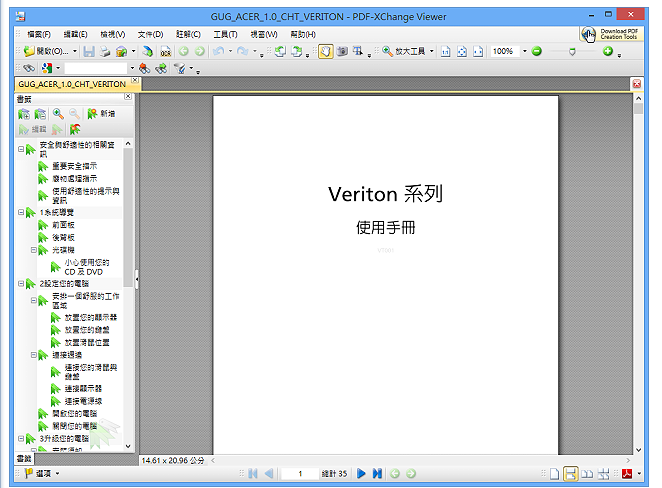Viewport: 662px width, 488px height.
Task: Select the Text Select tool
Action: [x=358, y=52]
